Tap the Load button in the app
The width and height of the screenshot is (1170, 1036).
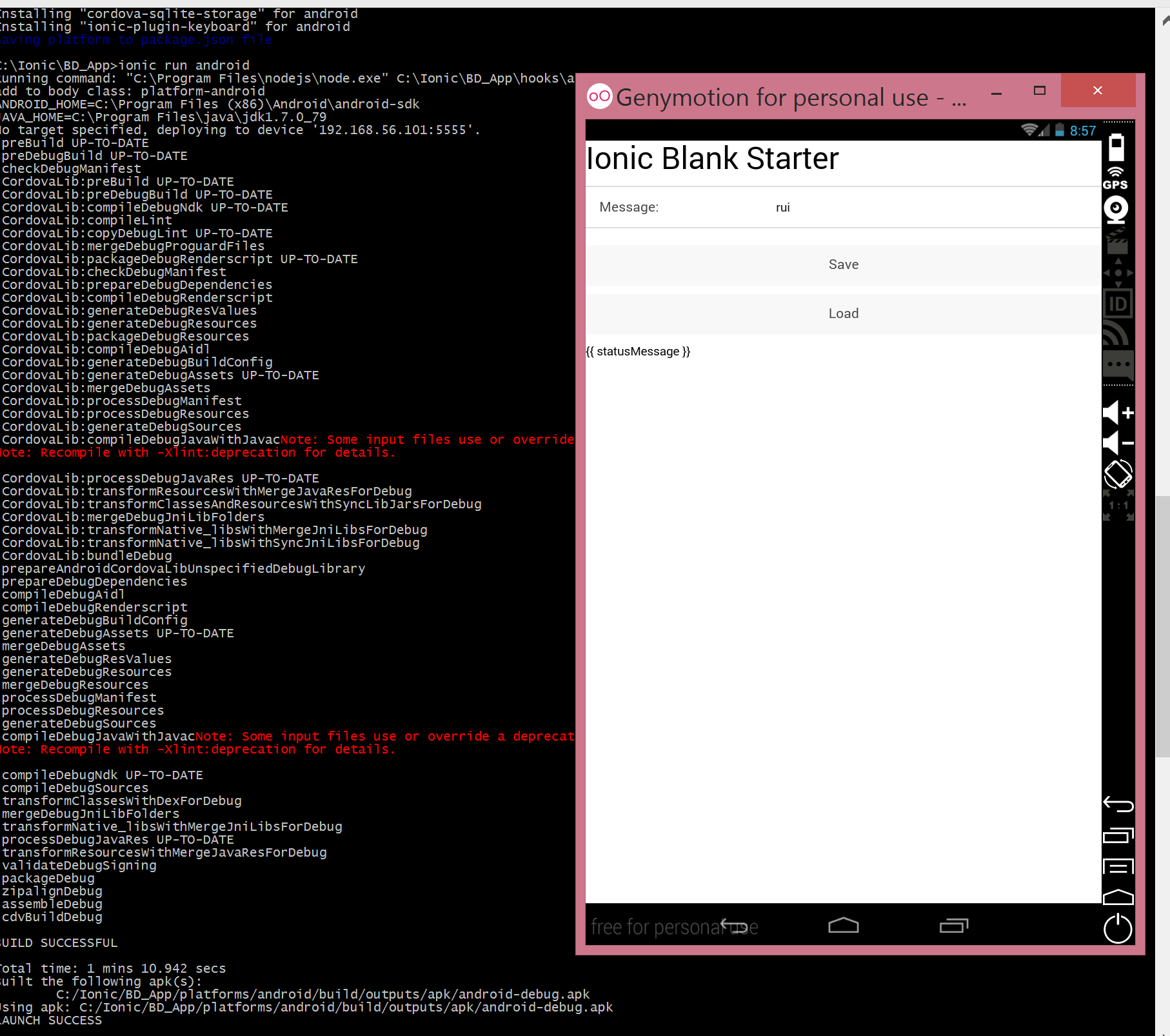tap(843, 314)
